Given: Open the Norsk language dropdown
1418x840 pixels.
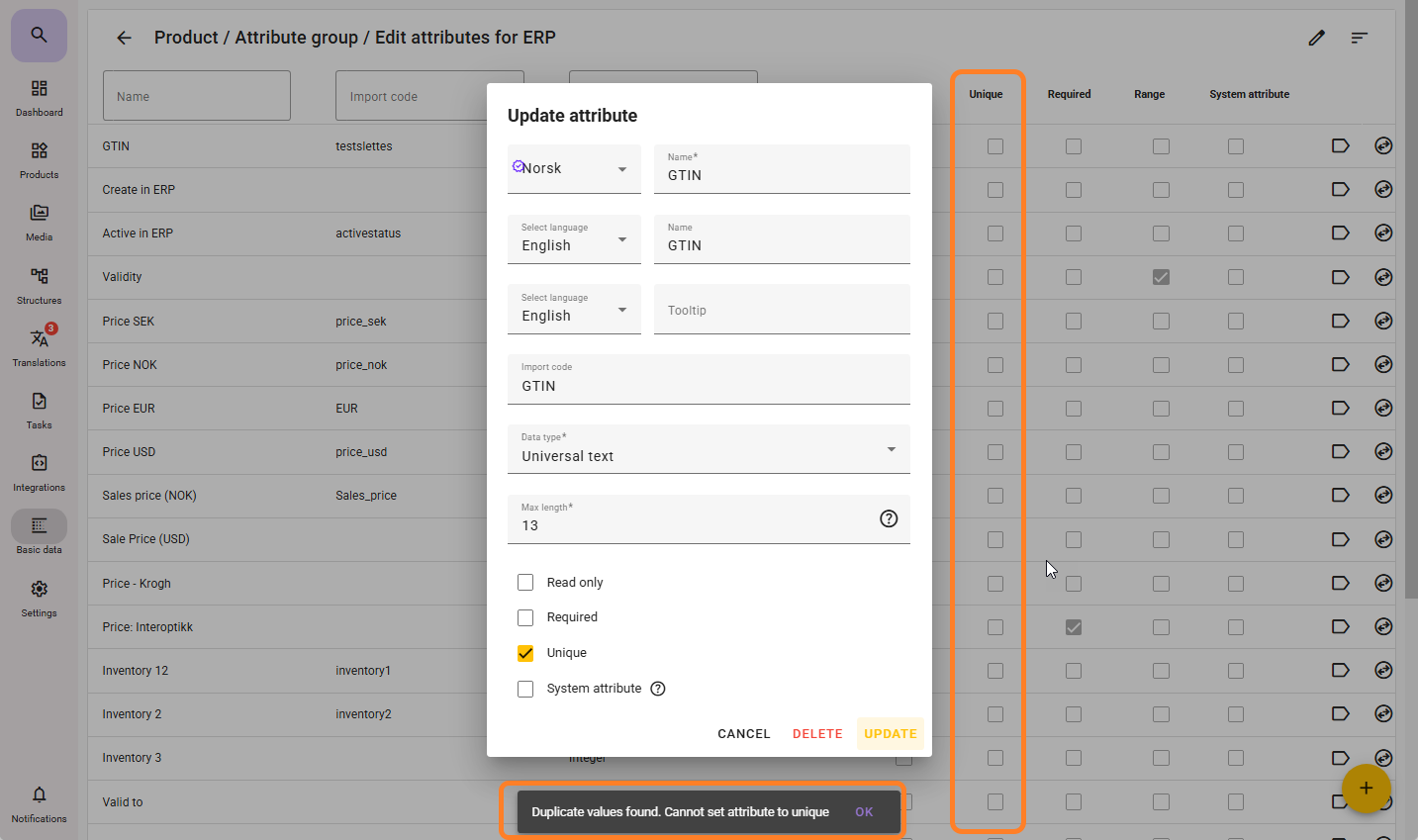Looking at the screenshot, I should (574, 169).
